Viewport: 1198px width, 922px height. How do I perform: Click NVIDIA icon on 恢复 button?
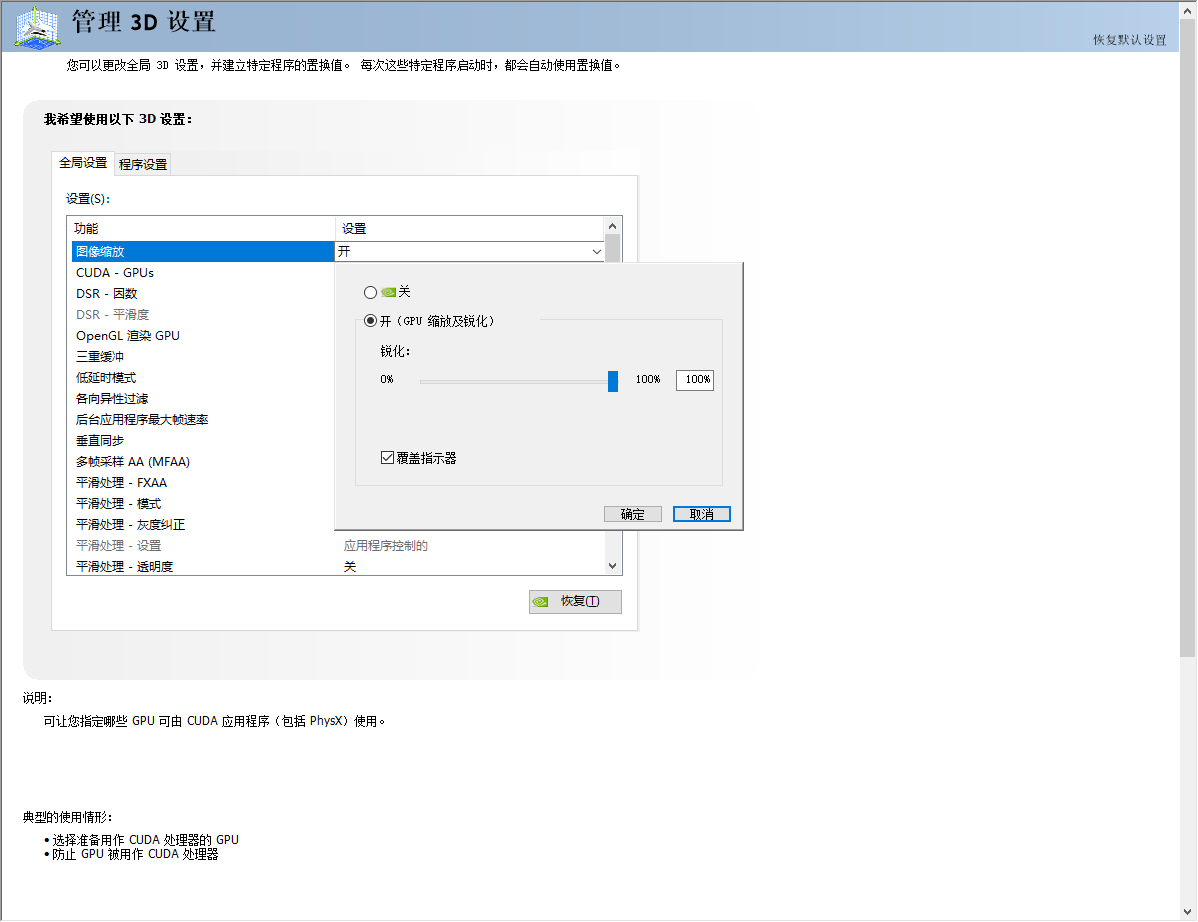click(541, 602)
